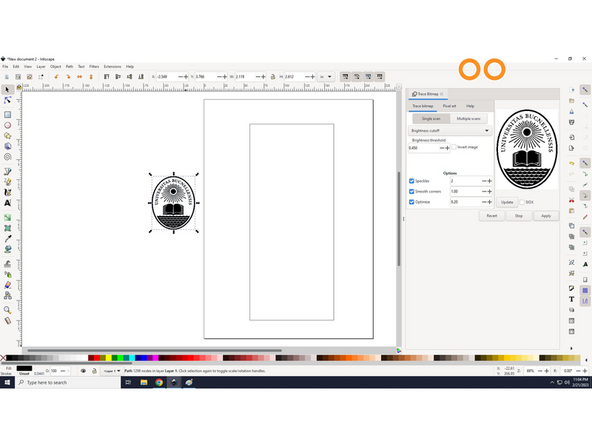
Task: Open the File menu
Action: 5,66
